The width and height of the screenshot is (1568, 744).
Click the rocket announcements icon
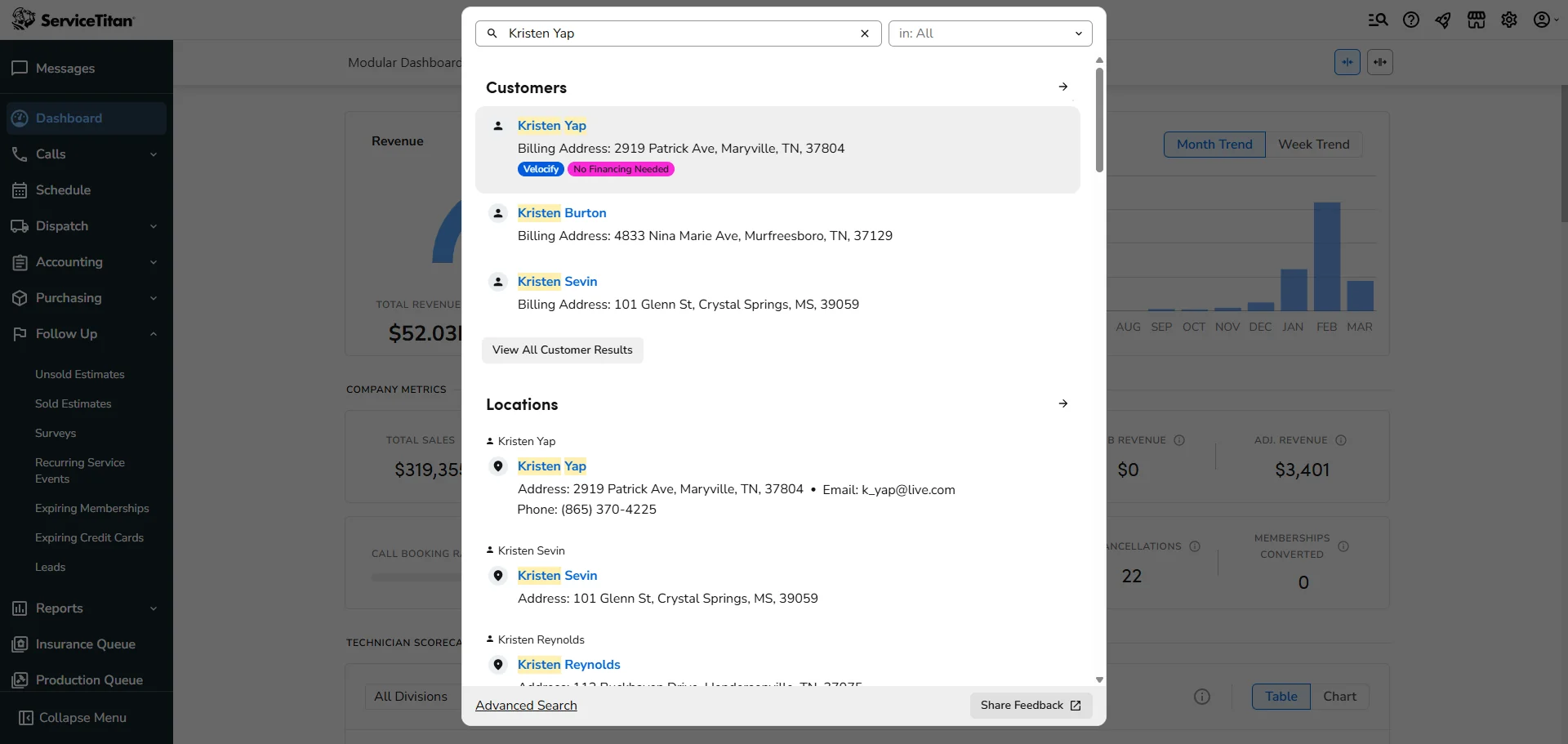pyautogui.click(x=1443, y=20)
